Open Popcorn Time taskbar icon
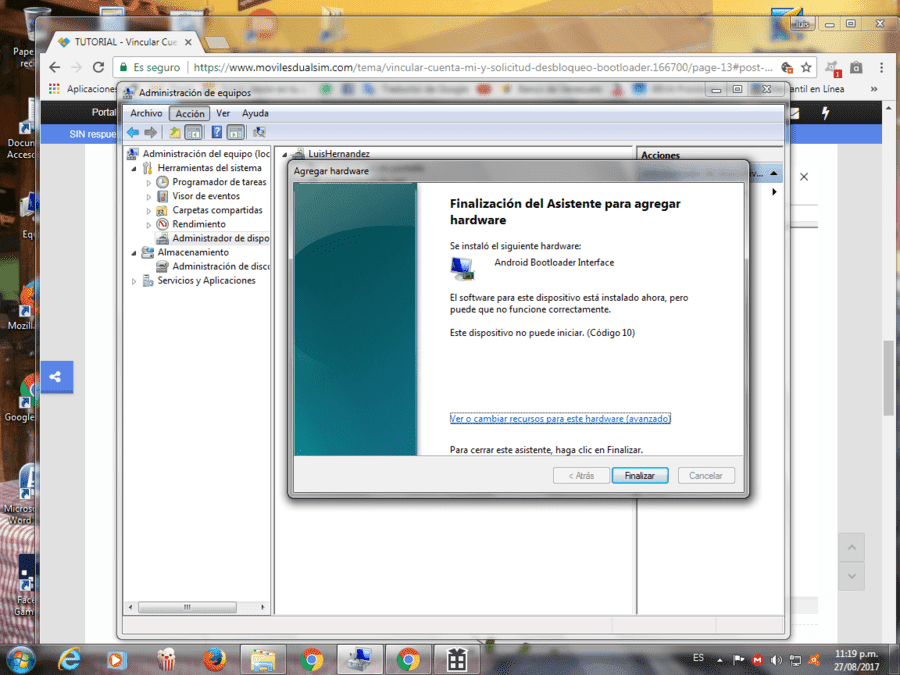 [x=166, y=660]
